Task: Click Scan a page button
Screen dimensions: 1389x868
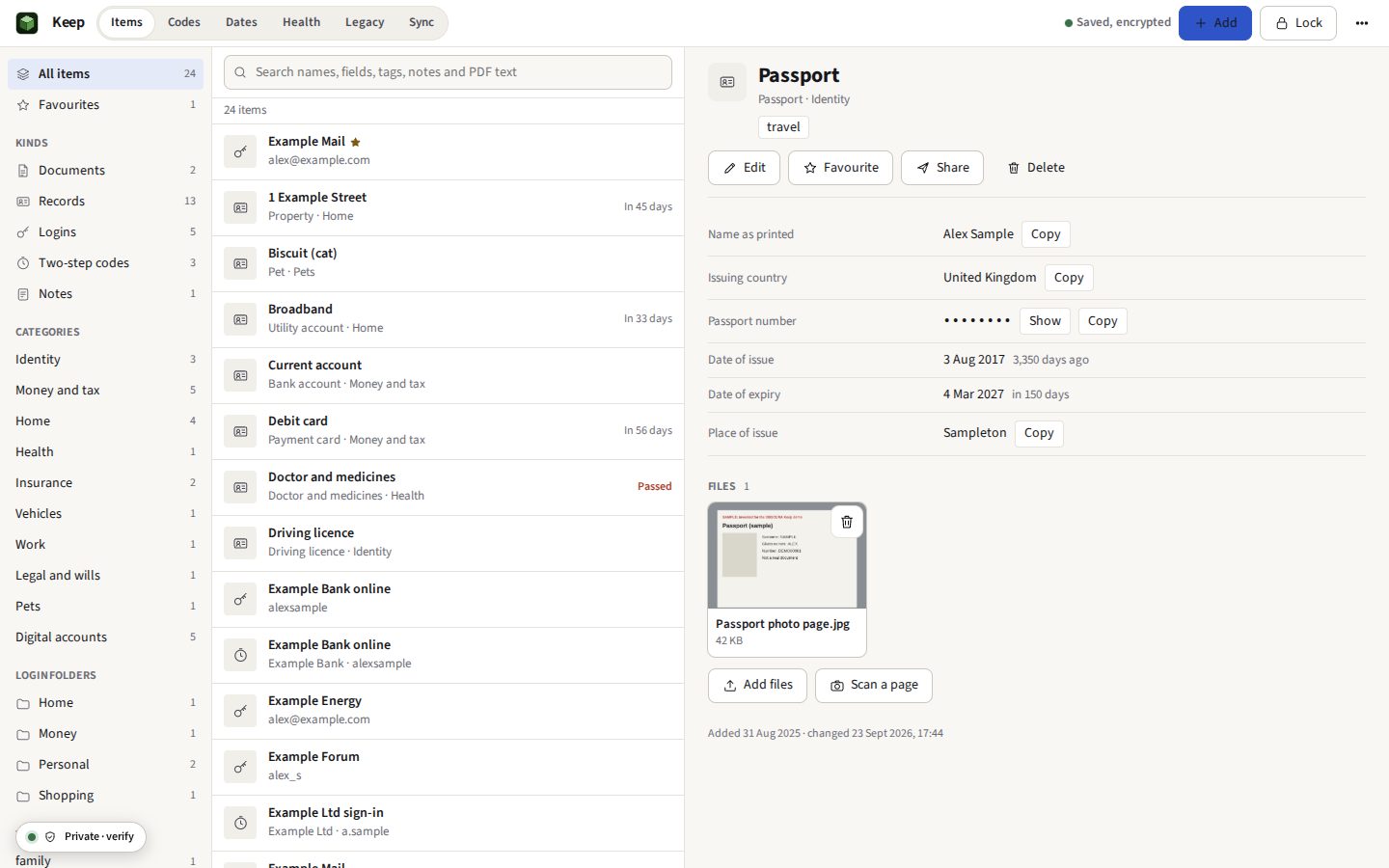Action: click(x=874, y=686)
